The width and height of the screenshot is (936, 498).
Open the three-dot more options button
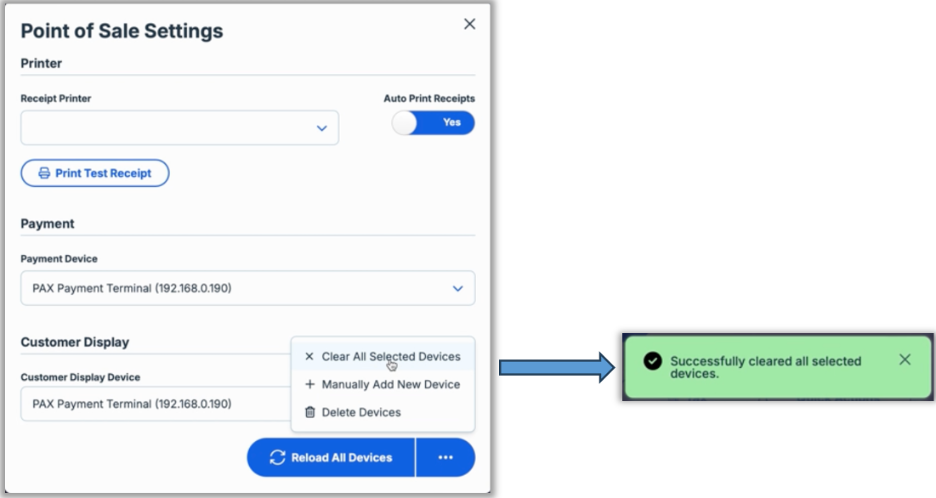pos(445,457)
